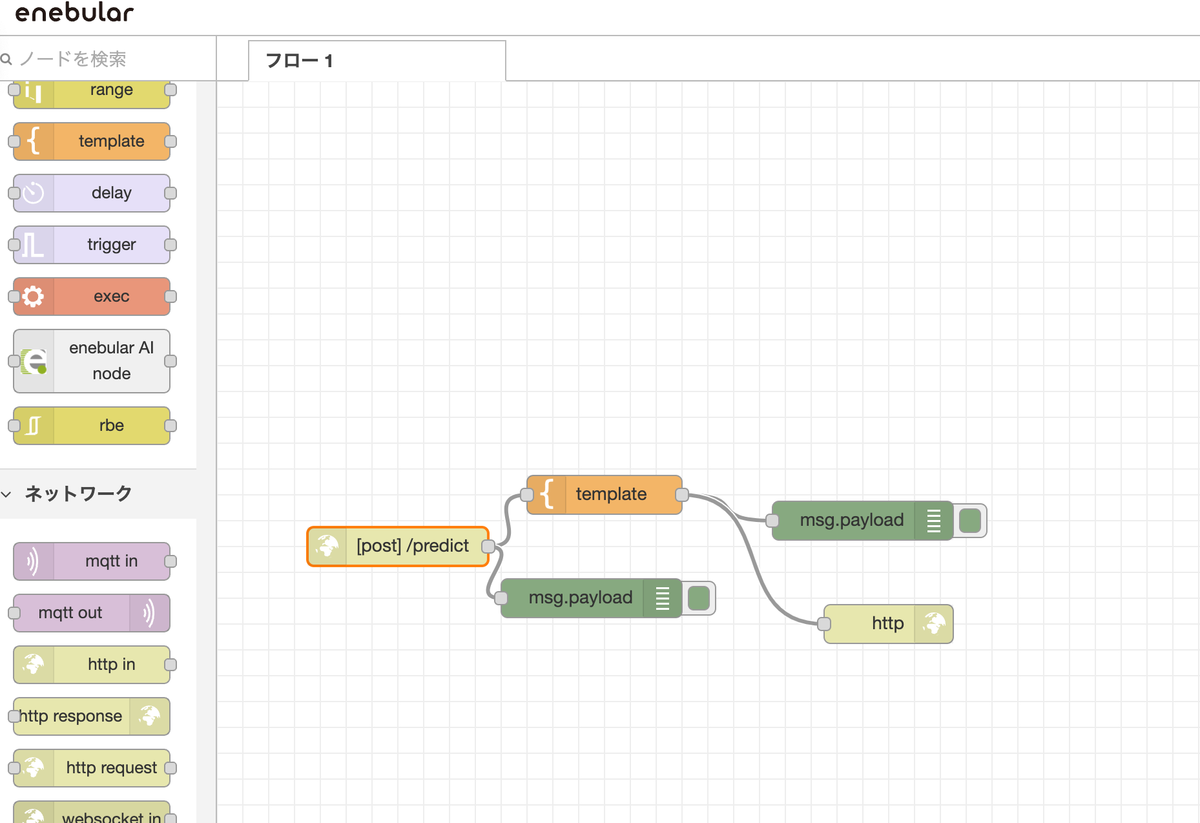Select the upper msg.payload debug node
The height and width of the screenshot is (823, 1200).
pyautogui.click(x=862, y=520)
